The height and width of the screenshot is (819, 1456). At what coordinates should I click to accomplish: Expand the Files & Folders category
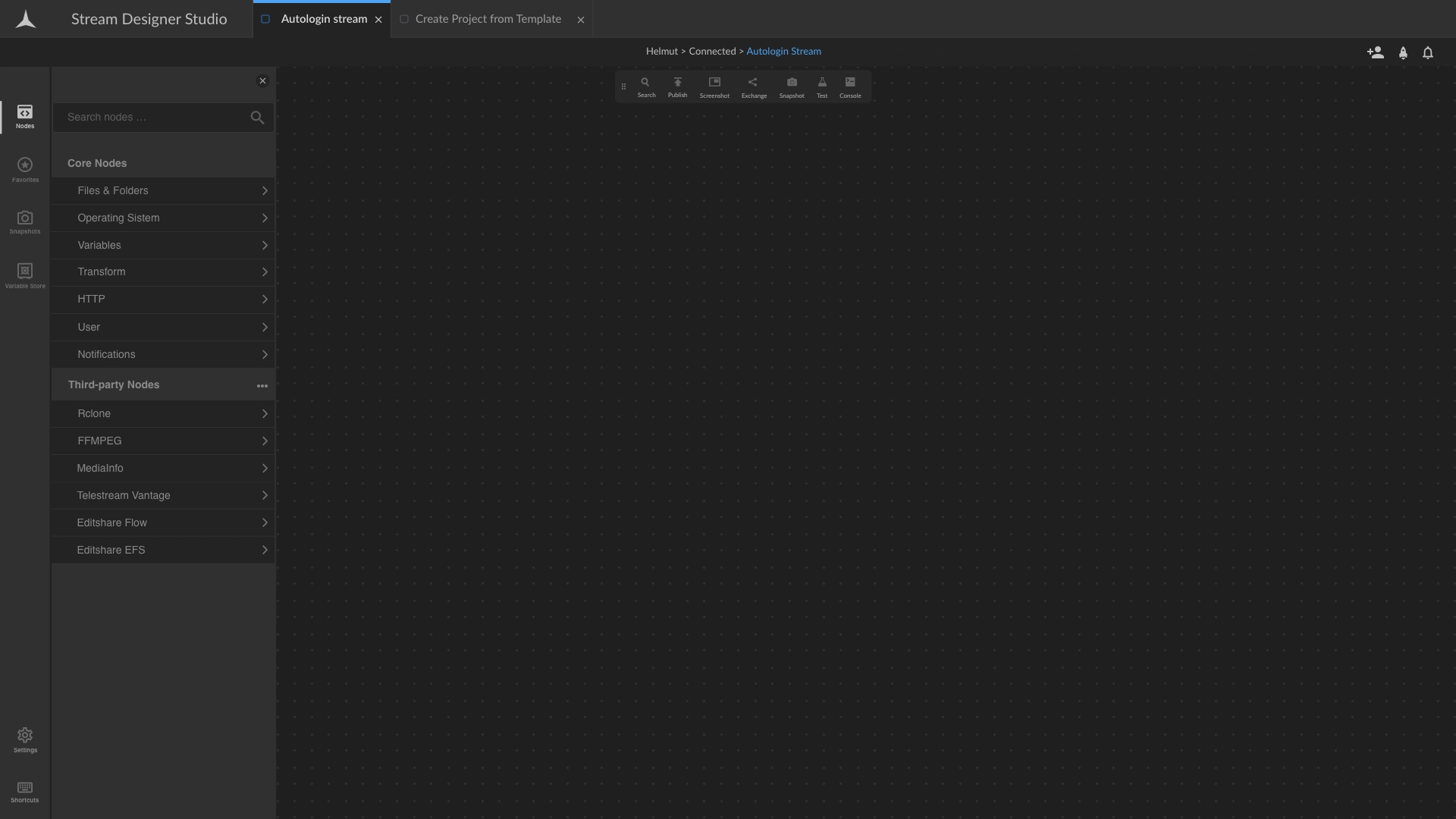pyautogui.click(x=163, y=190)
